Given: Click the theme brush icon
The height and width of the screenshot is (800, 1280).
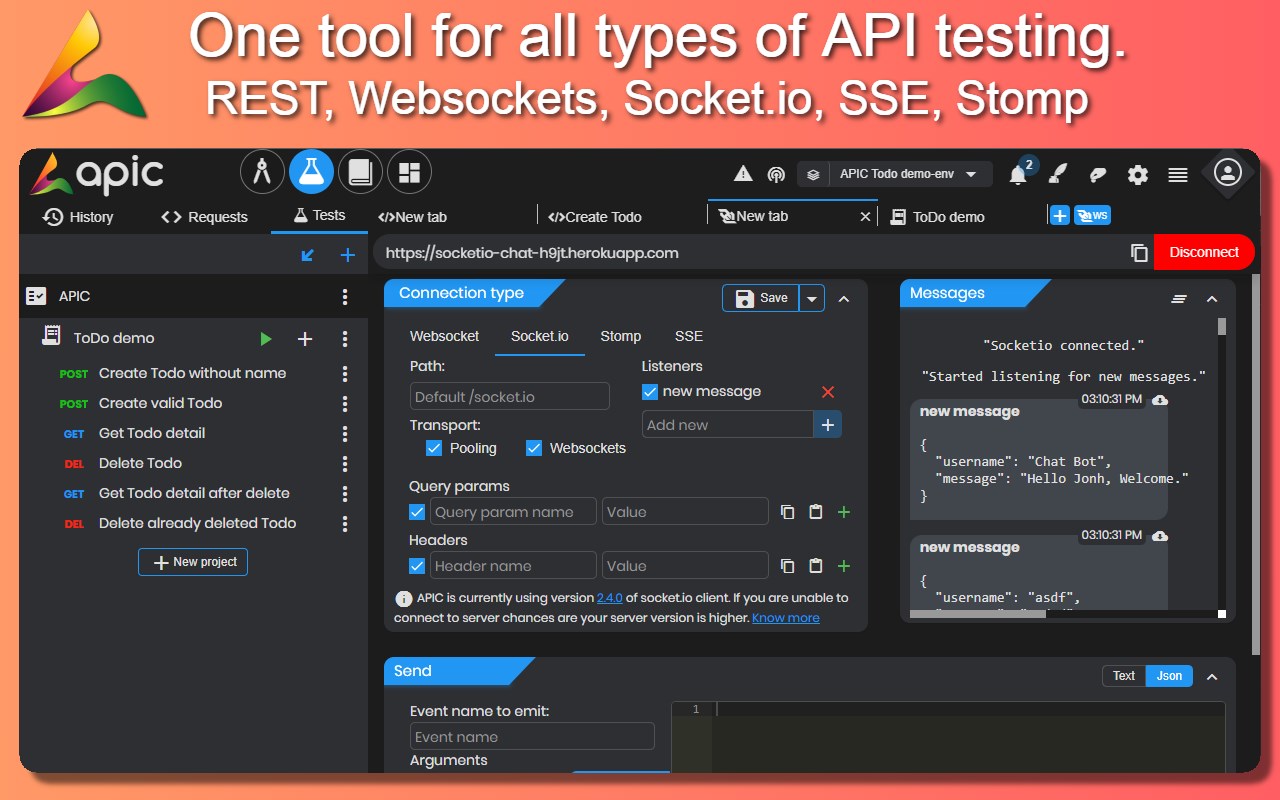Looking at the screenshot, I should click(x=1058, y=175).
